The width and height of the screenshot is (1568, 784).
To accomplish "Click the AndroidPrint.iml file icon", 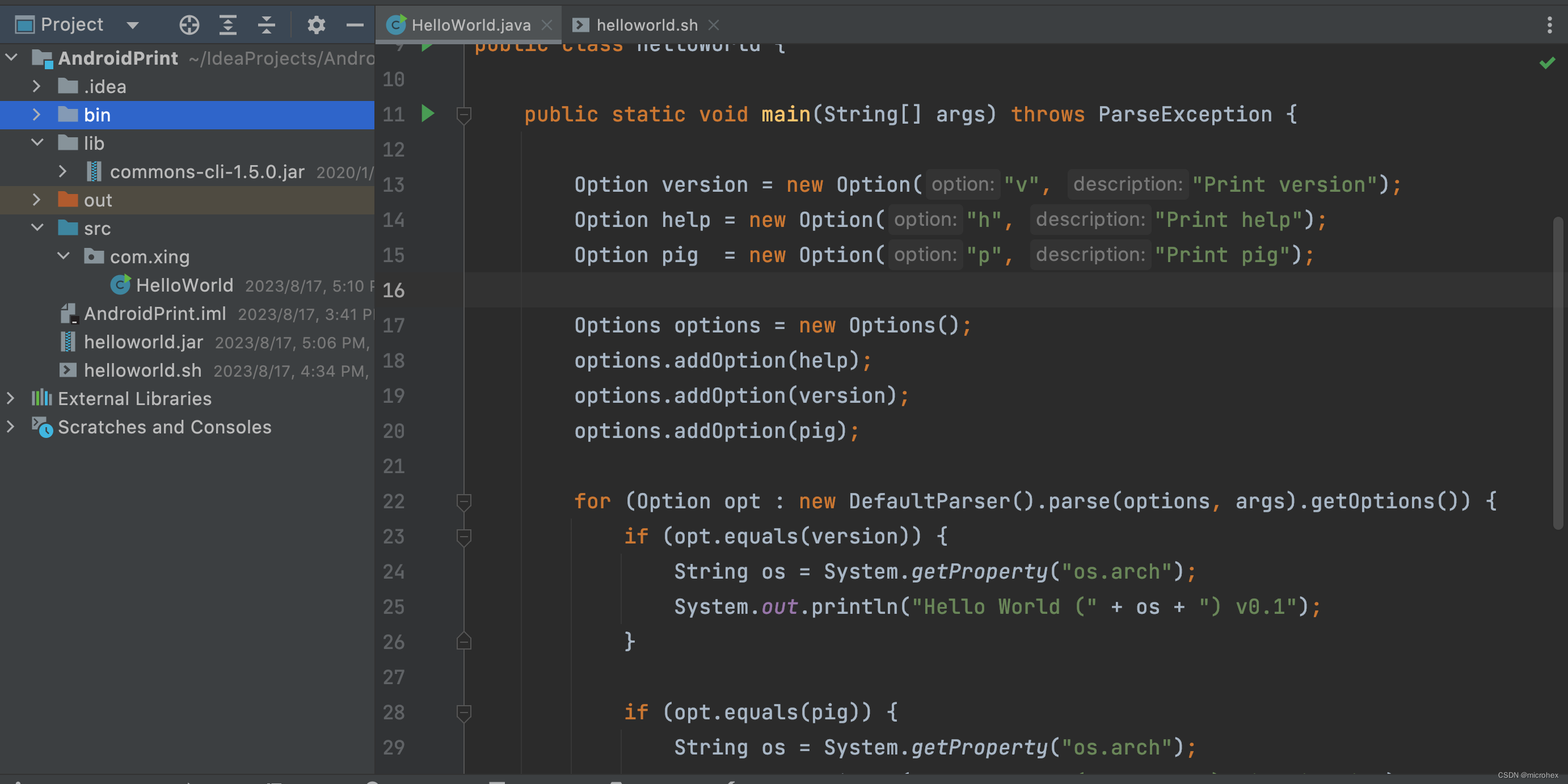I will (69, 314).
